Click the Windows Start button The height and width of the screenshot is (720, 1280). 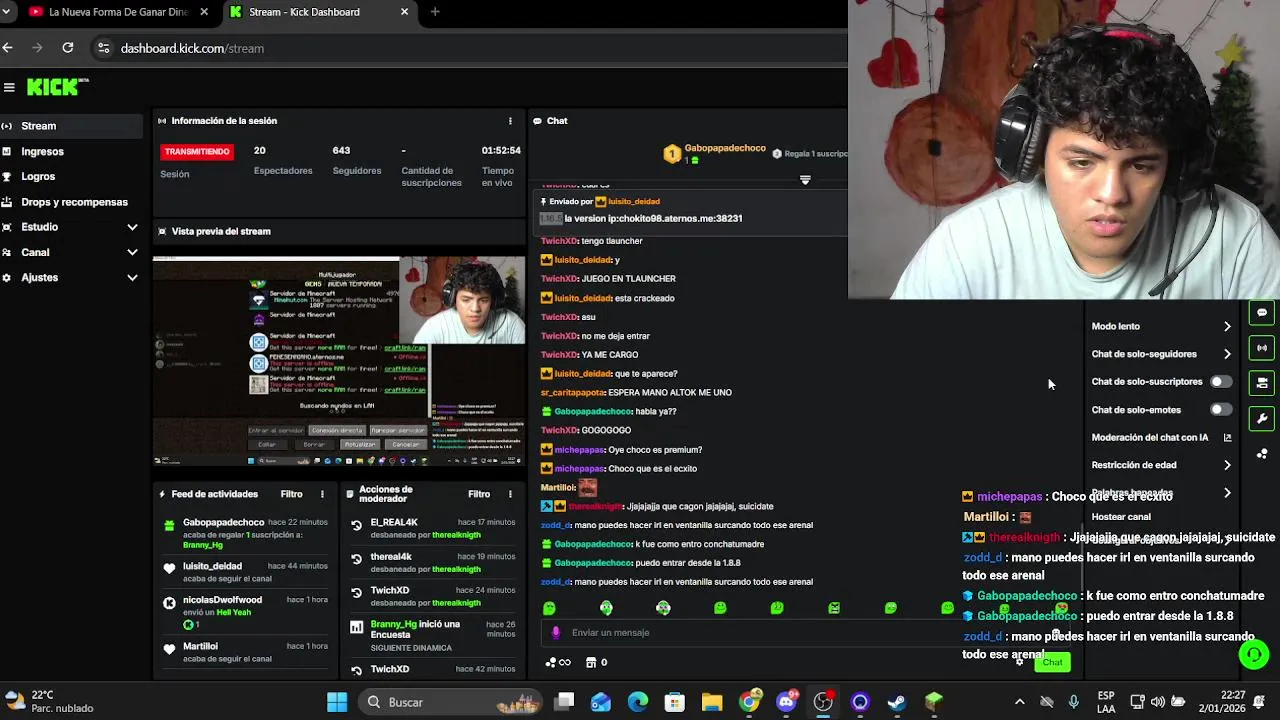point(337,702)
